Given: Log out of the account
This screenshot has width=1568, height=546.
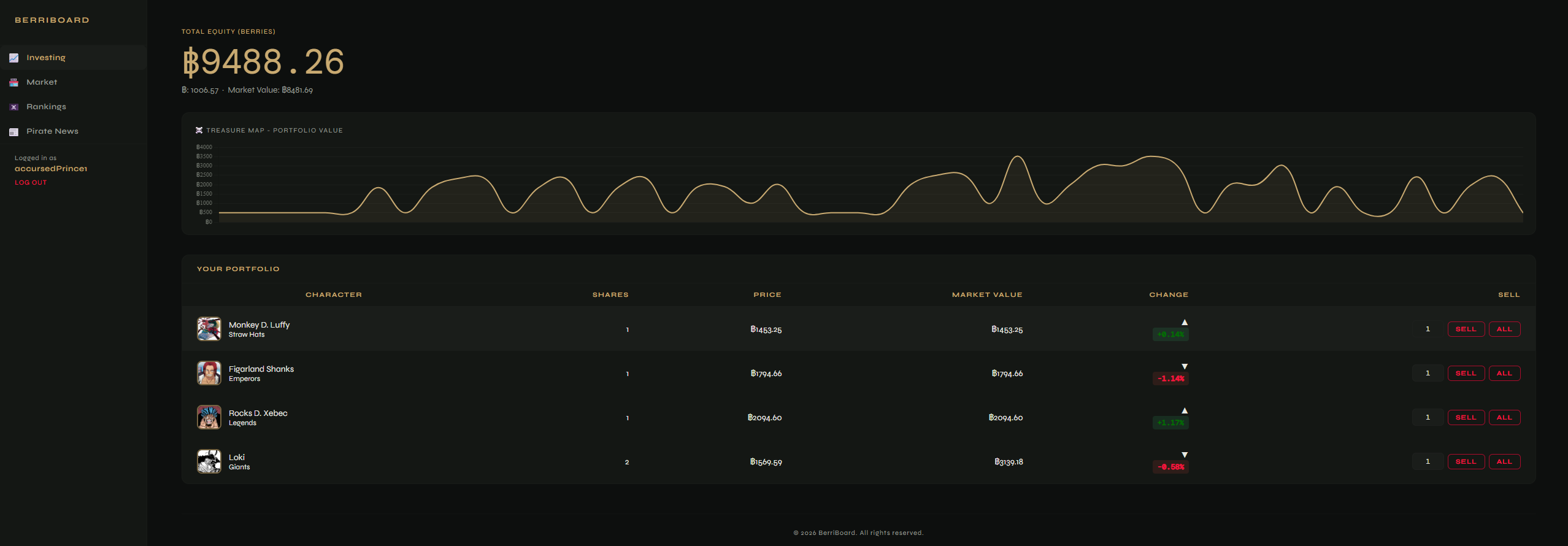Looking at the screenshot, I should 31,183.
